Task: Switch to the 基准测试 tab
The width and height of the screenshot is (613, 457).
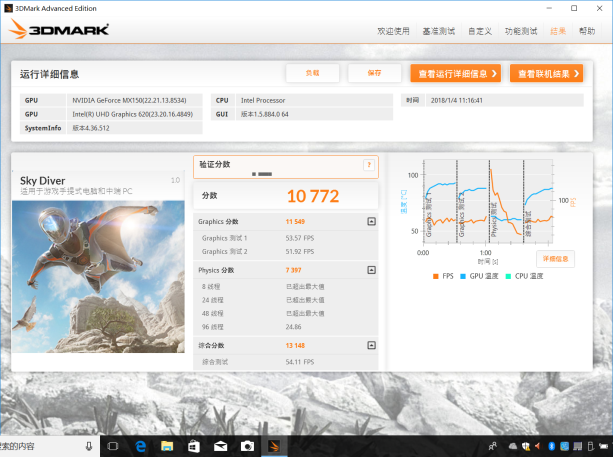Action: [439, 31]
